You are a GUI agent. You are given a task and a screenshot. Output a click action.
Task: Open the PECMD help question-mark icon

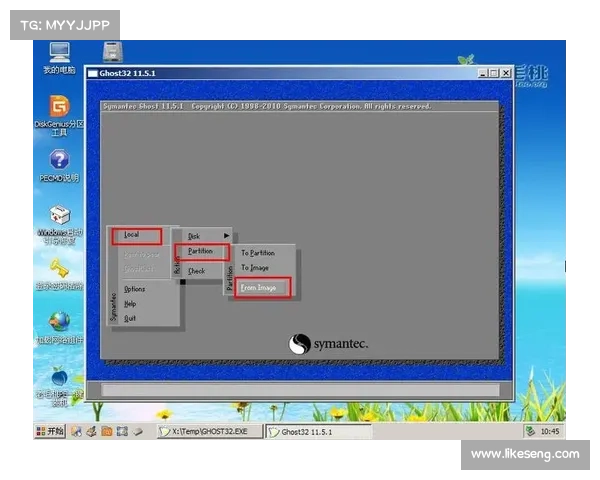(x=59, y=159)
